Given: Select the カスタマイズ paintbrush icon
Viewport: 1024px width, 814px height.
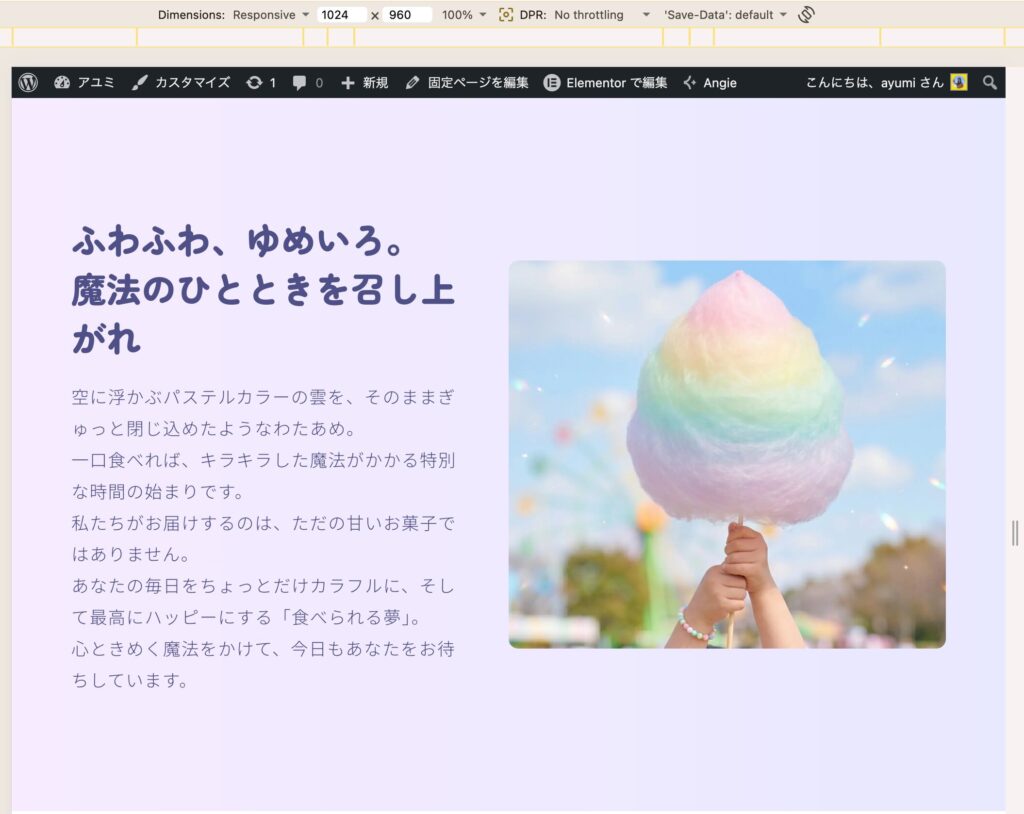Looking at the screenshot, I should pos(139,83).
